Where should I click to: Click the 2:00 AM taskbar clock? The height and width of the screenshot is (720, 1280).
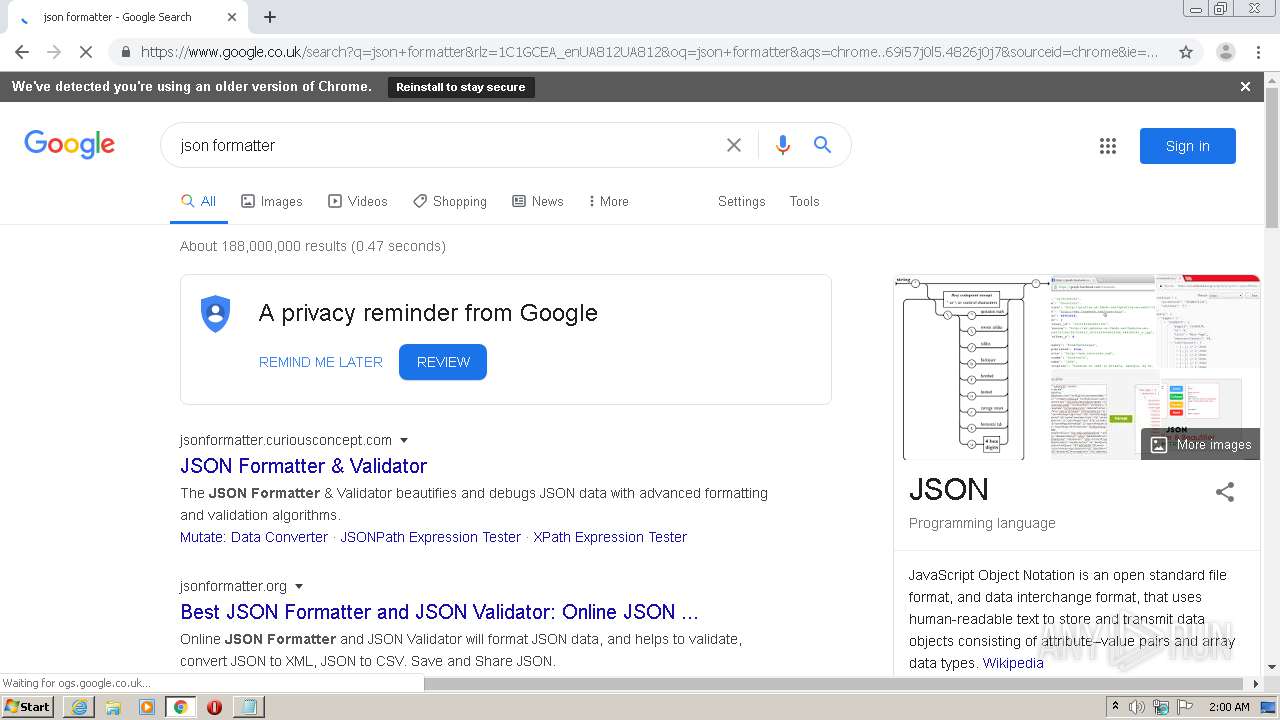tap(1229, 707)
